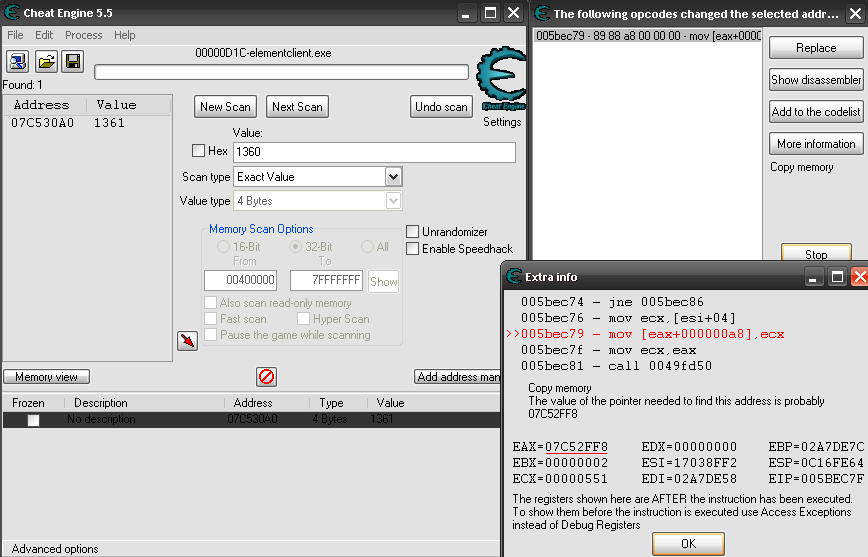Click the open process icon
Image resolution: width=868 pixels, height=557 pixels.
click(18, 62)
